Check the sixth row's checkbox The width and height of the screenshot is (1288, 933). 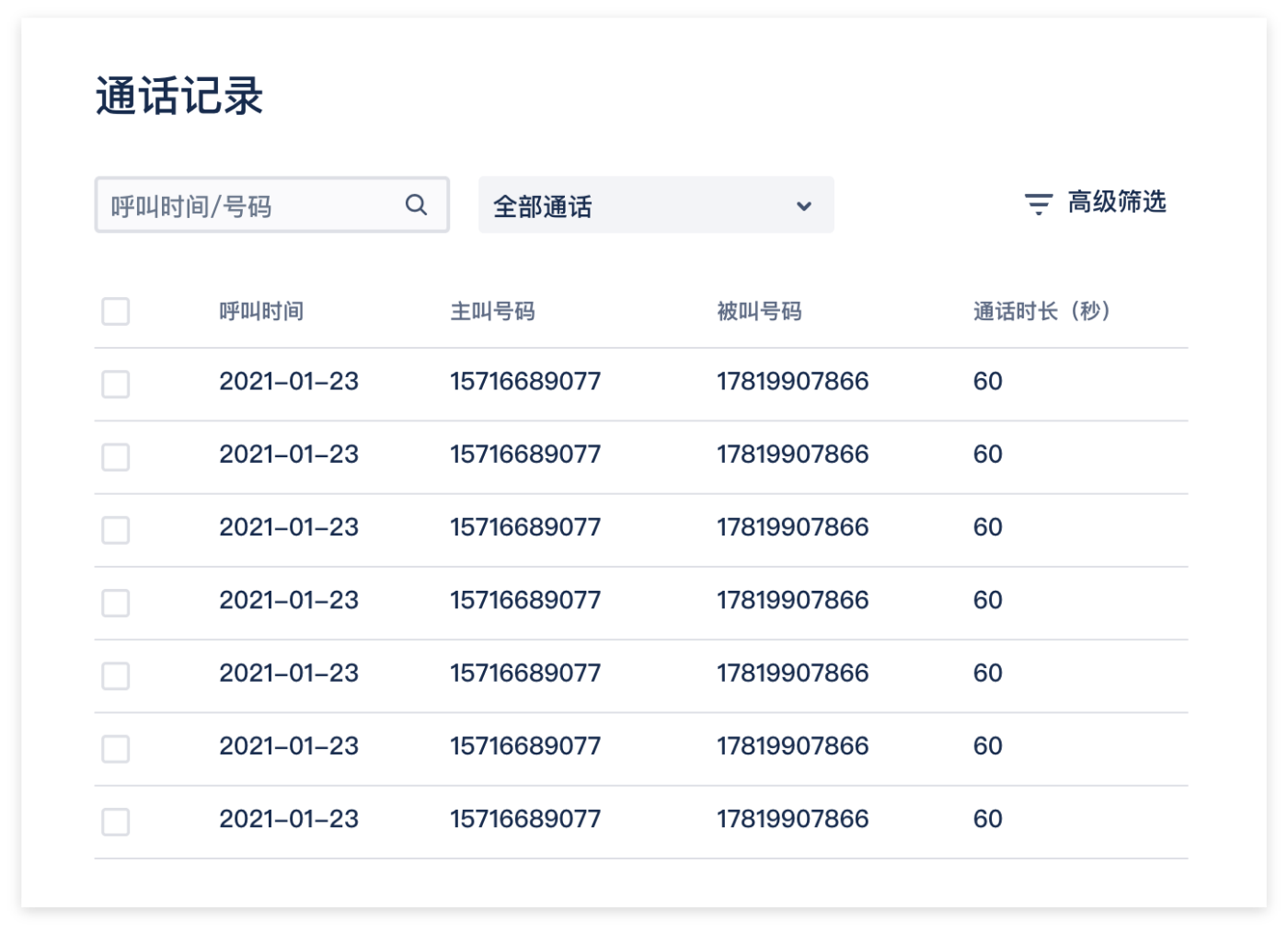pyautogui.click(x=116, y=749)
